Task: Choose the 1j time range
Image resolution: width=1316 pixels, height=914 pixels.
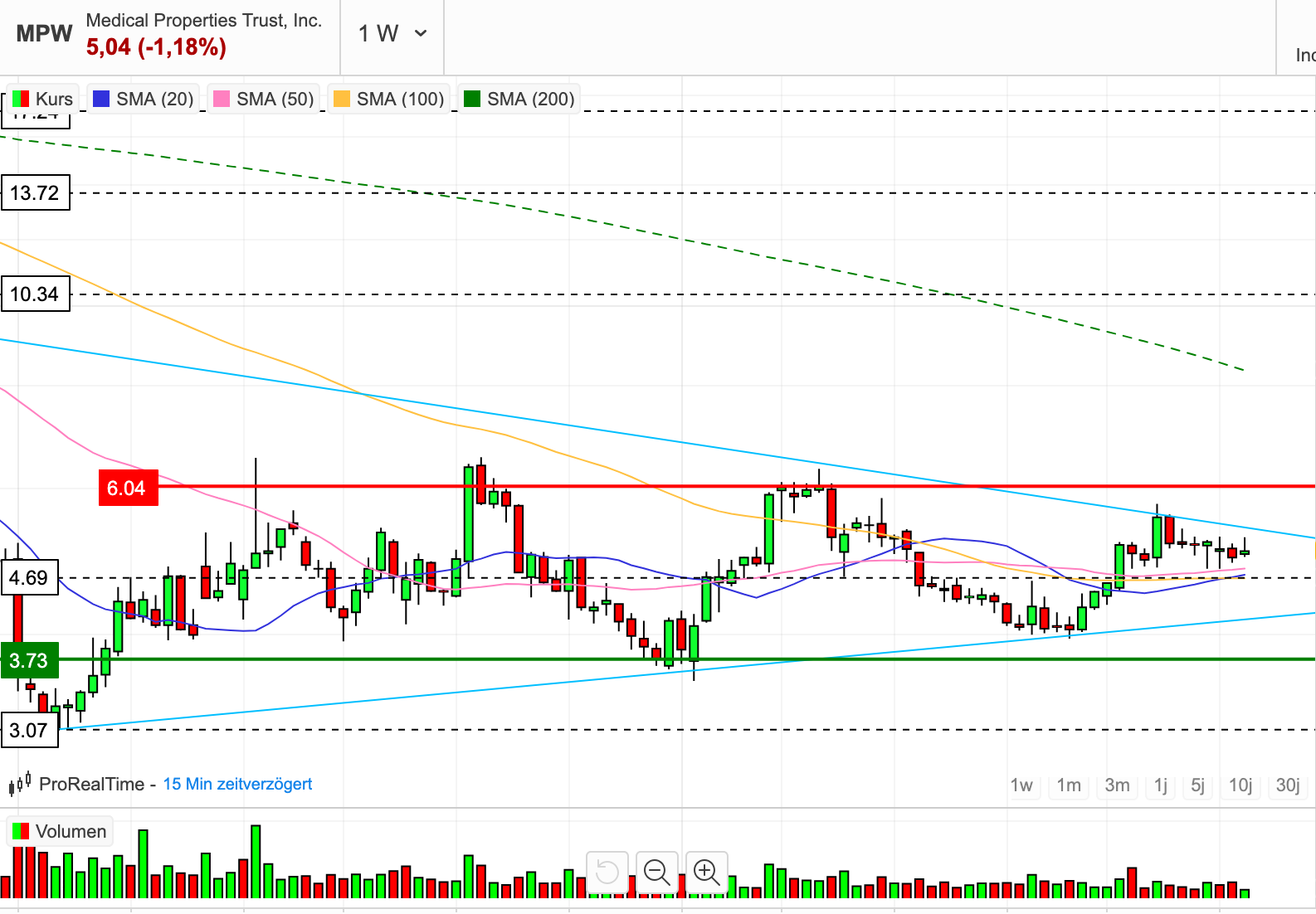Action: point(1161,785)
